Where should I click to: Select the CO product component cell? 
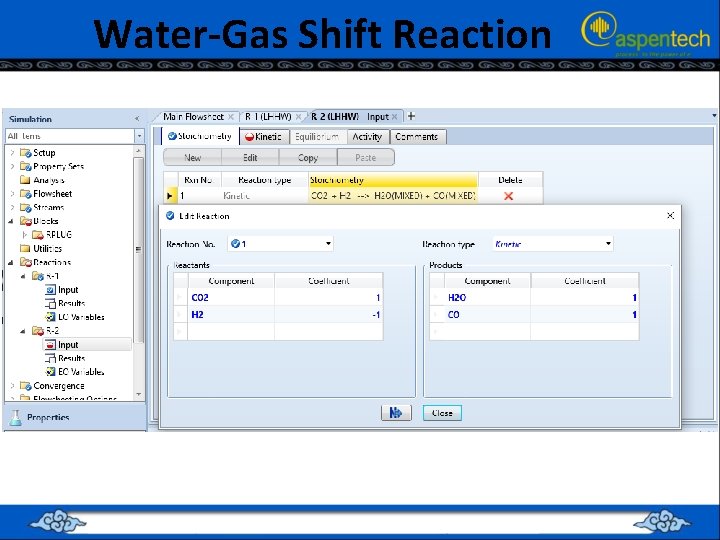coord(487,315)
